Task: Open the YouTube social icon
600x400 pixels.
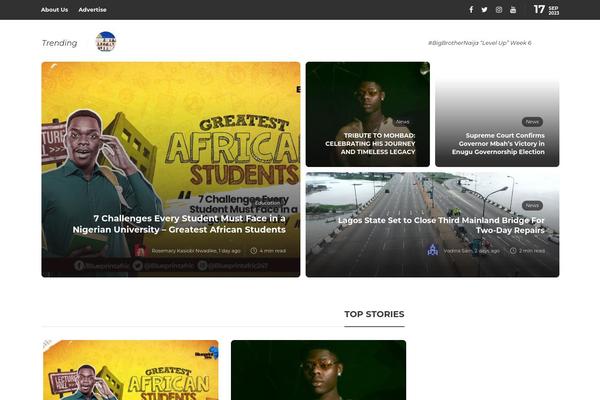Action: pyautogui.click(x=513, y=10)
